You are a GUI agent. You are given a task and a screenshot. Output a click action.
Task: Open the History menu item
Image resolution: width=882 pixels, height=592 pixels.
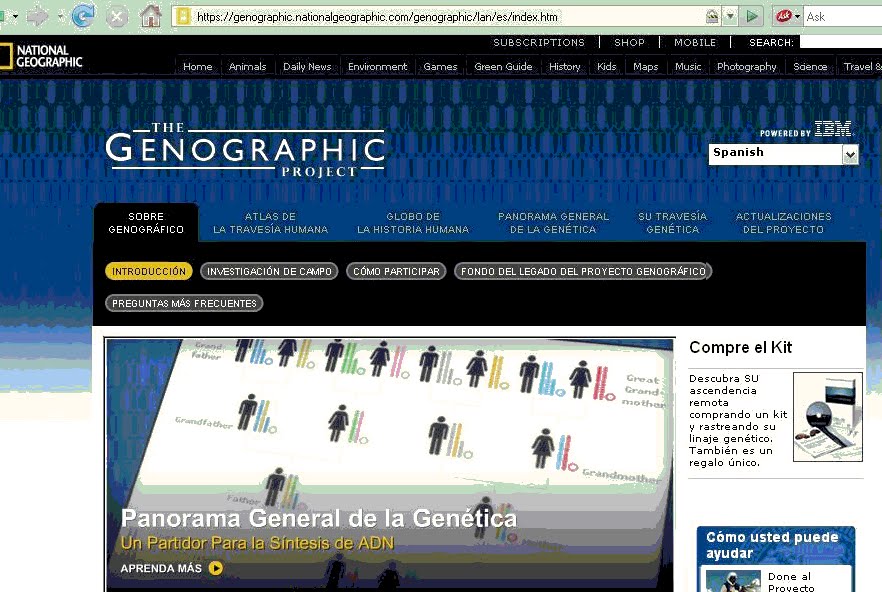pyautogui.click(x=565, y=66)
